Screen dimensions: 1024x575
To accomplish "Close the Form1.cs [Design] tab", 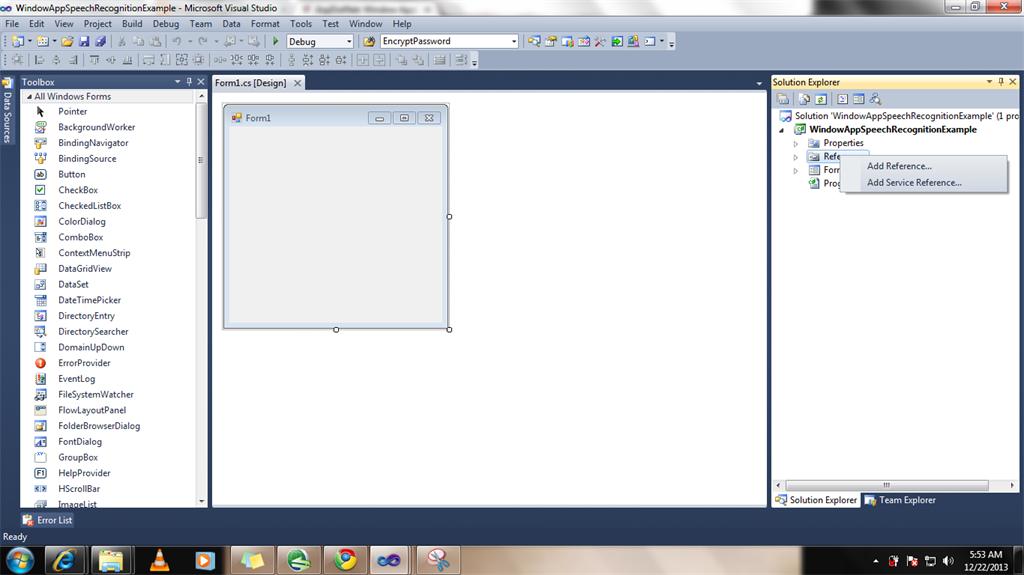I will [x=297, y=83].
